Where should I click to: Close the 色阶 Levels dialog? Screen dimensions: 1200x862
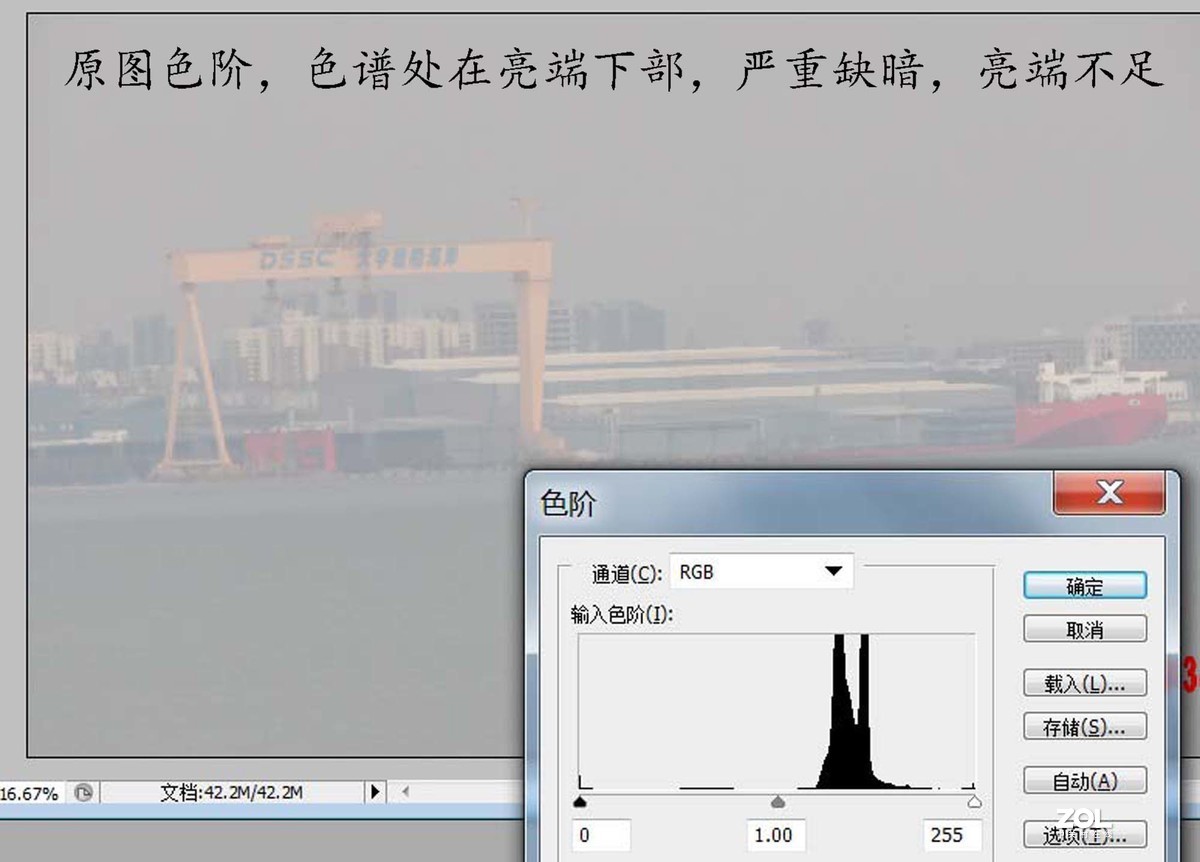[x=1108, y=492]
